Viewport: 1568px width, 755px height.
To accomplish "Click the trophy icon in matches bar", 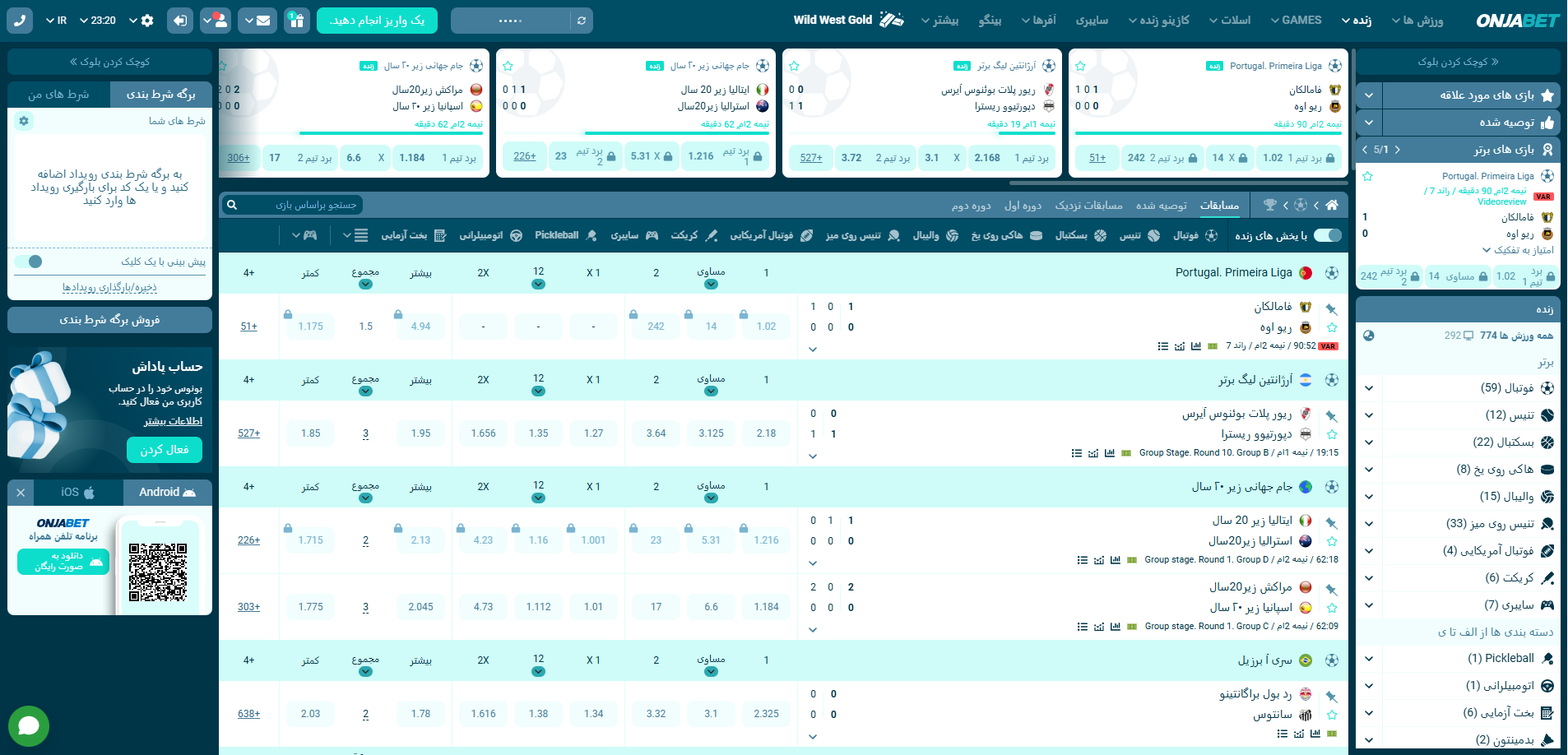I will 1270,205.
